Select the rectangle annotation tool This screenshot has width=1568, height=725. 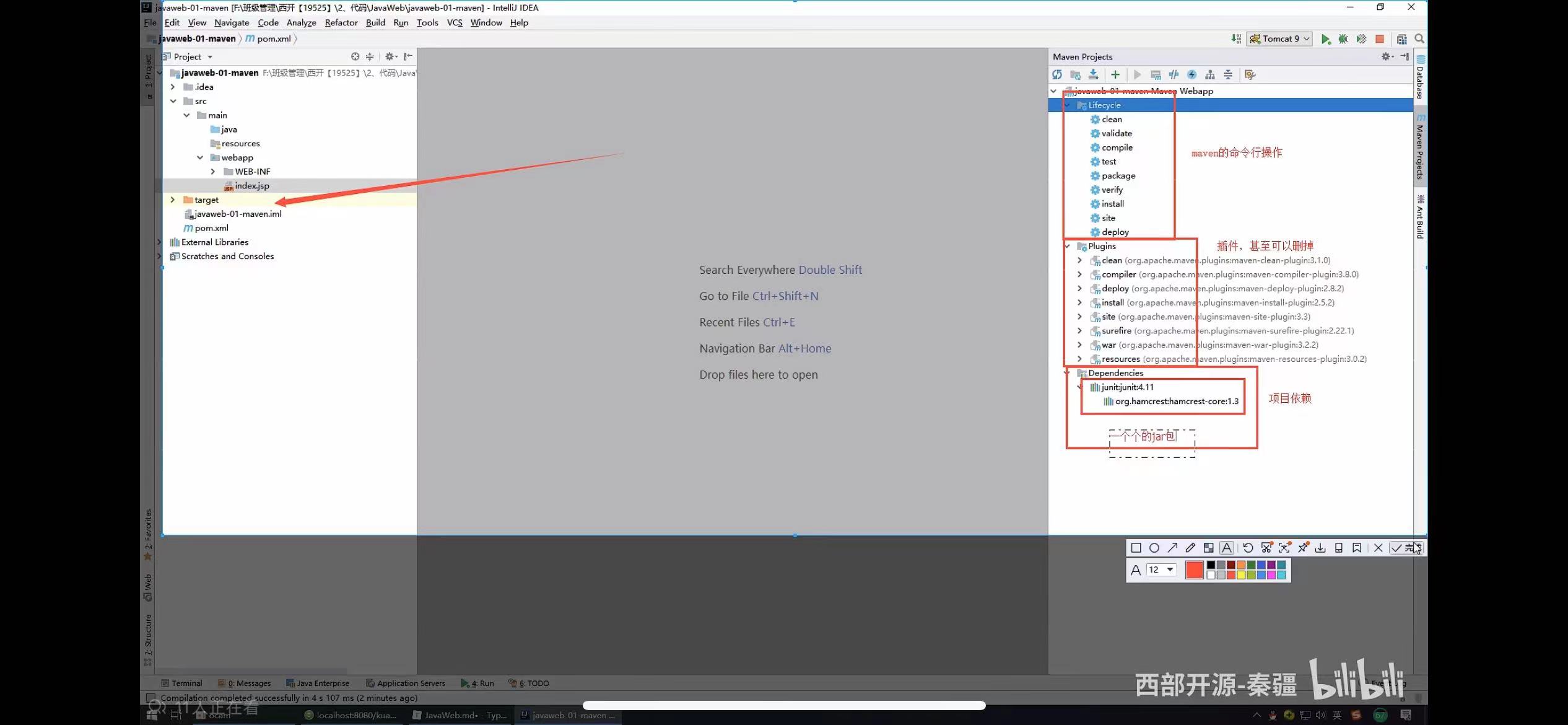coord(1136,548)
